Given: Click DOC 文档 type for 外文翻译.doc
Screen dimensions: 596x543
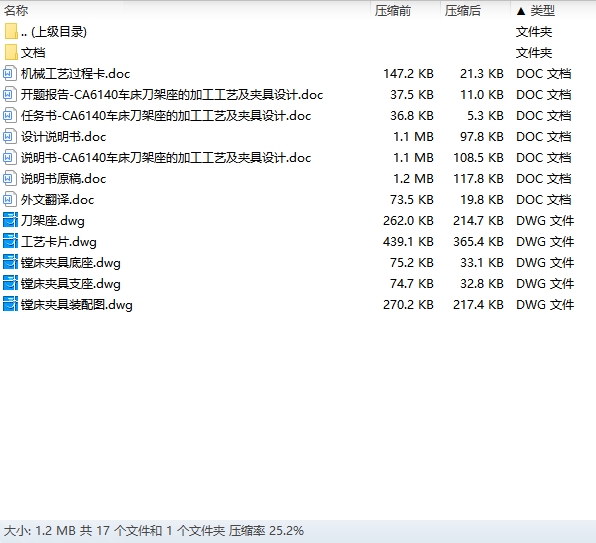Looking at the screenshot, I should [544, 199].
